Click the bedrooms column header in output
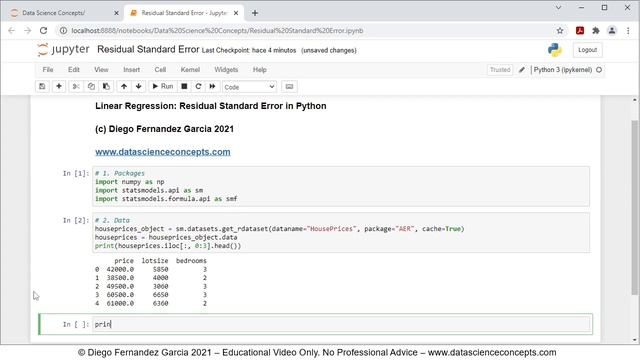The image size is (640, 360). click(x=191, y=261)
